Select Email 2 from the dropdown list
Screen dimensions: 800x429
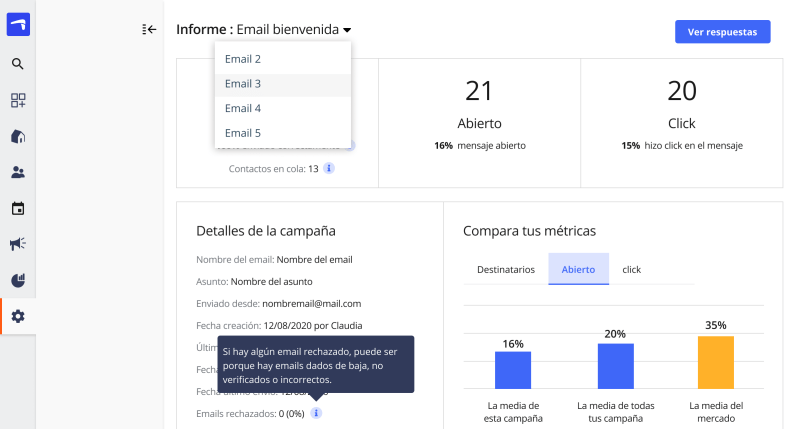[243, 59]
